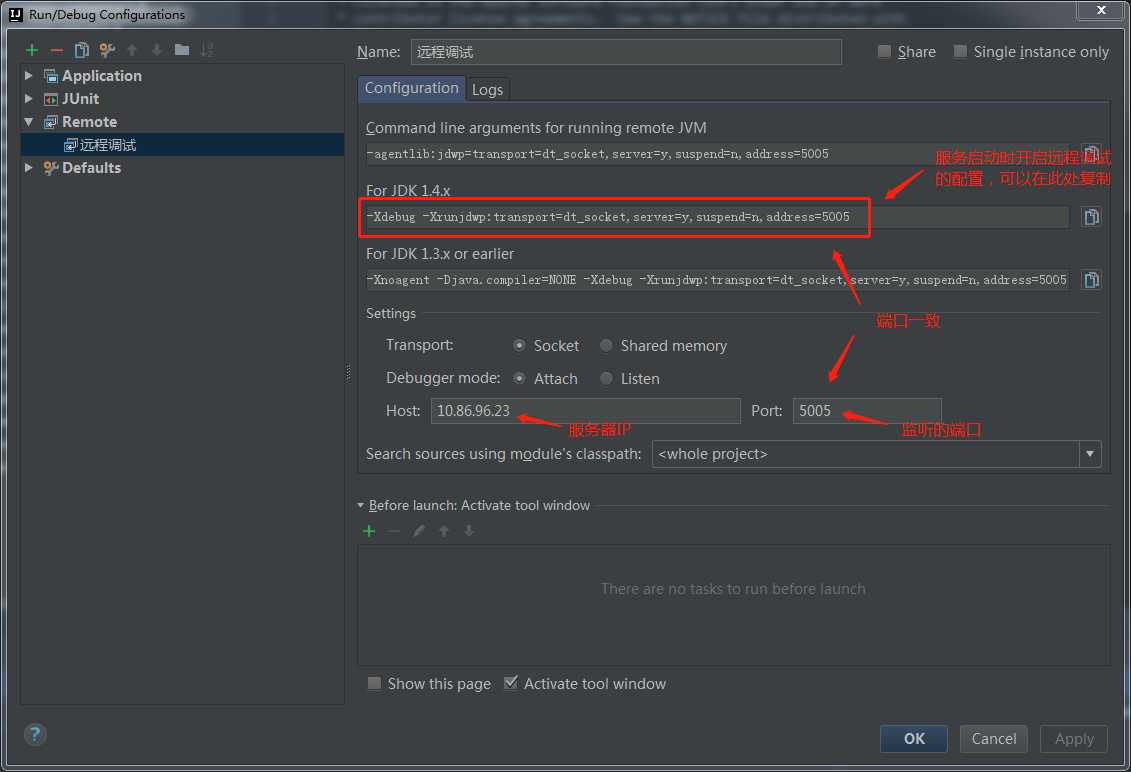Open help with the question mark icon

coord(35,734)
